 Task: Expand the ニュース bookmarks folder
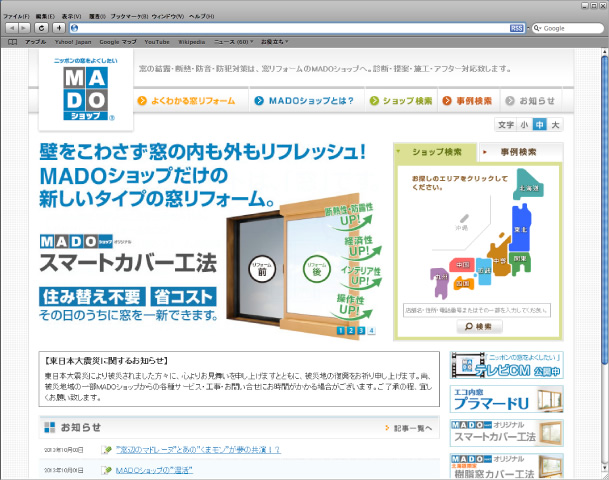pos(233,42)
